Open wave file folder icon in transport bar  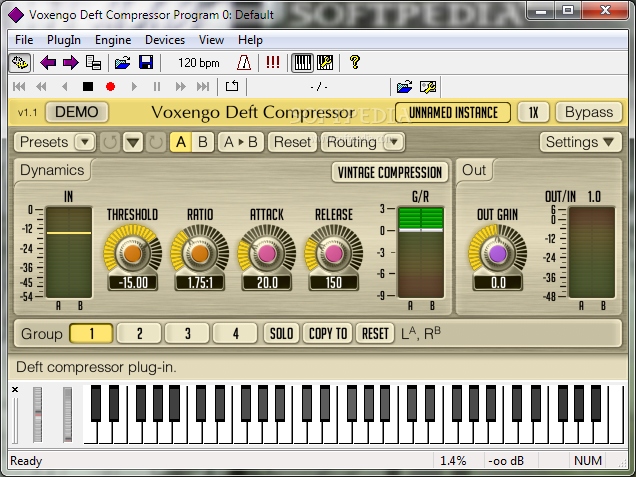pyautogui.click(x=404, y=86)
